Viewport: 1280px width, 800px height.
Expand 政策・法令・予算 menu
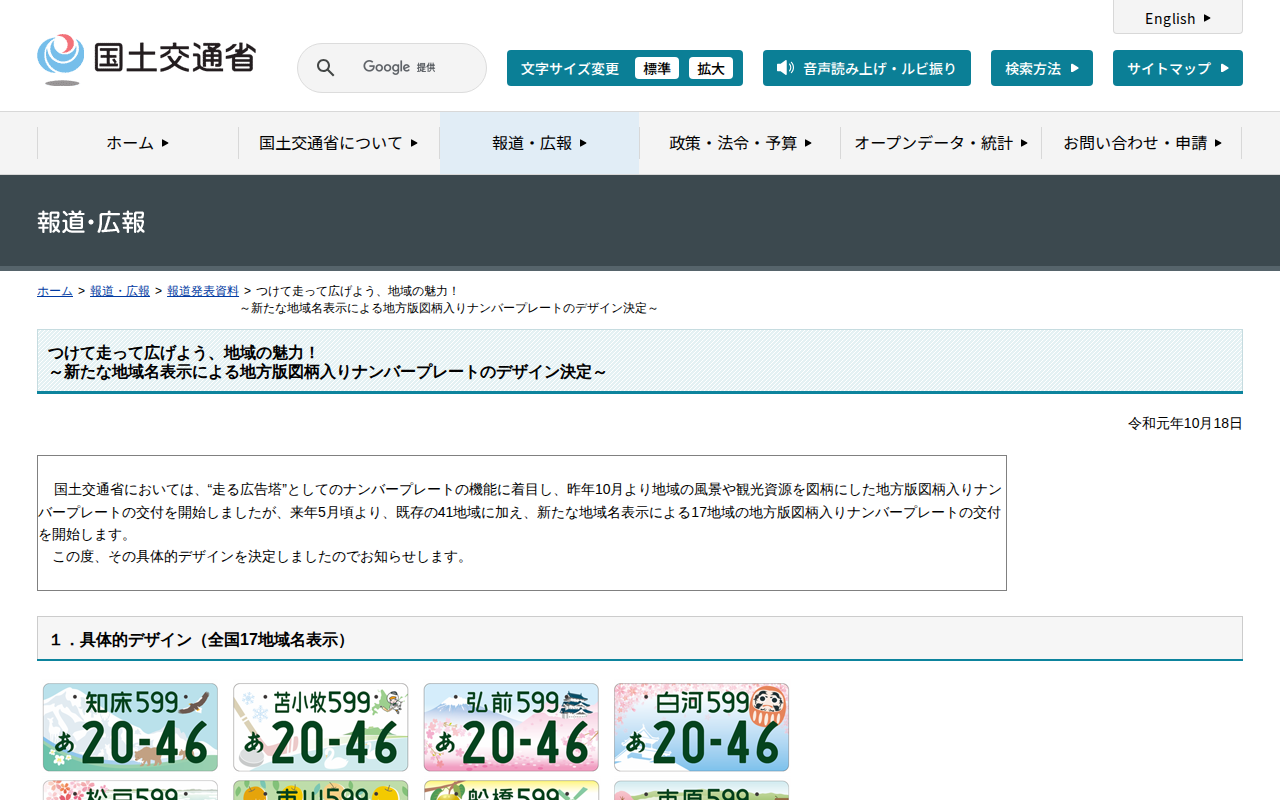point(740,143)
